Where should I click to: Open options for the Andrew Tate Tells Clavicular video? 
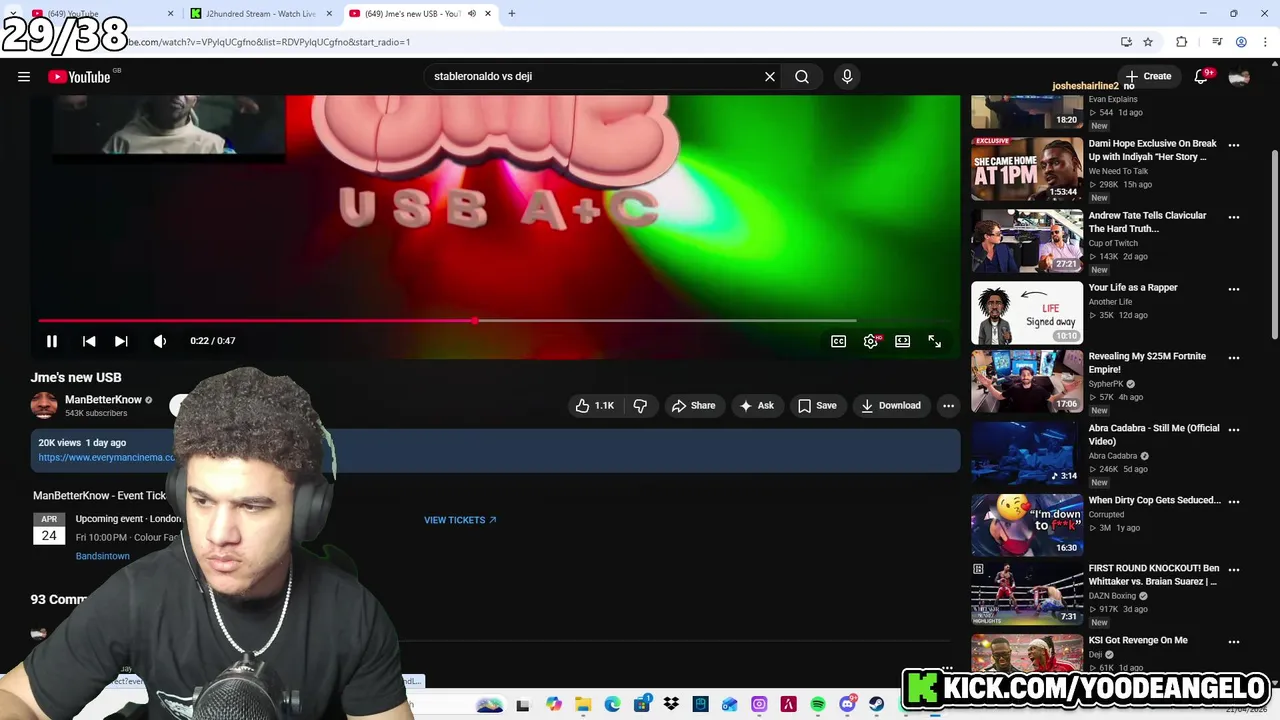point(1234,217)
